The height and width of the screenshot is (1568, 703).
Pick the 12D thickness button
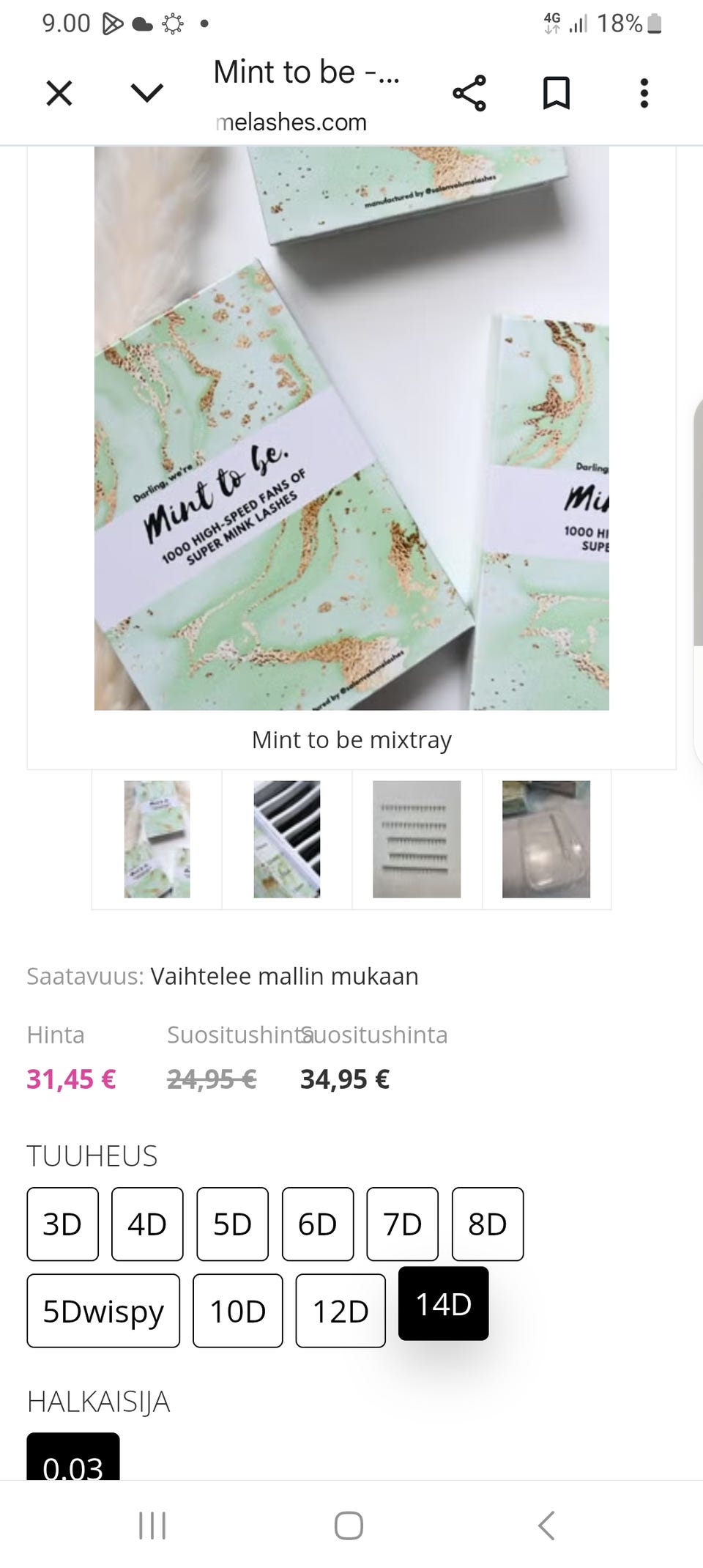[341, 1311]
